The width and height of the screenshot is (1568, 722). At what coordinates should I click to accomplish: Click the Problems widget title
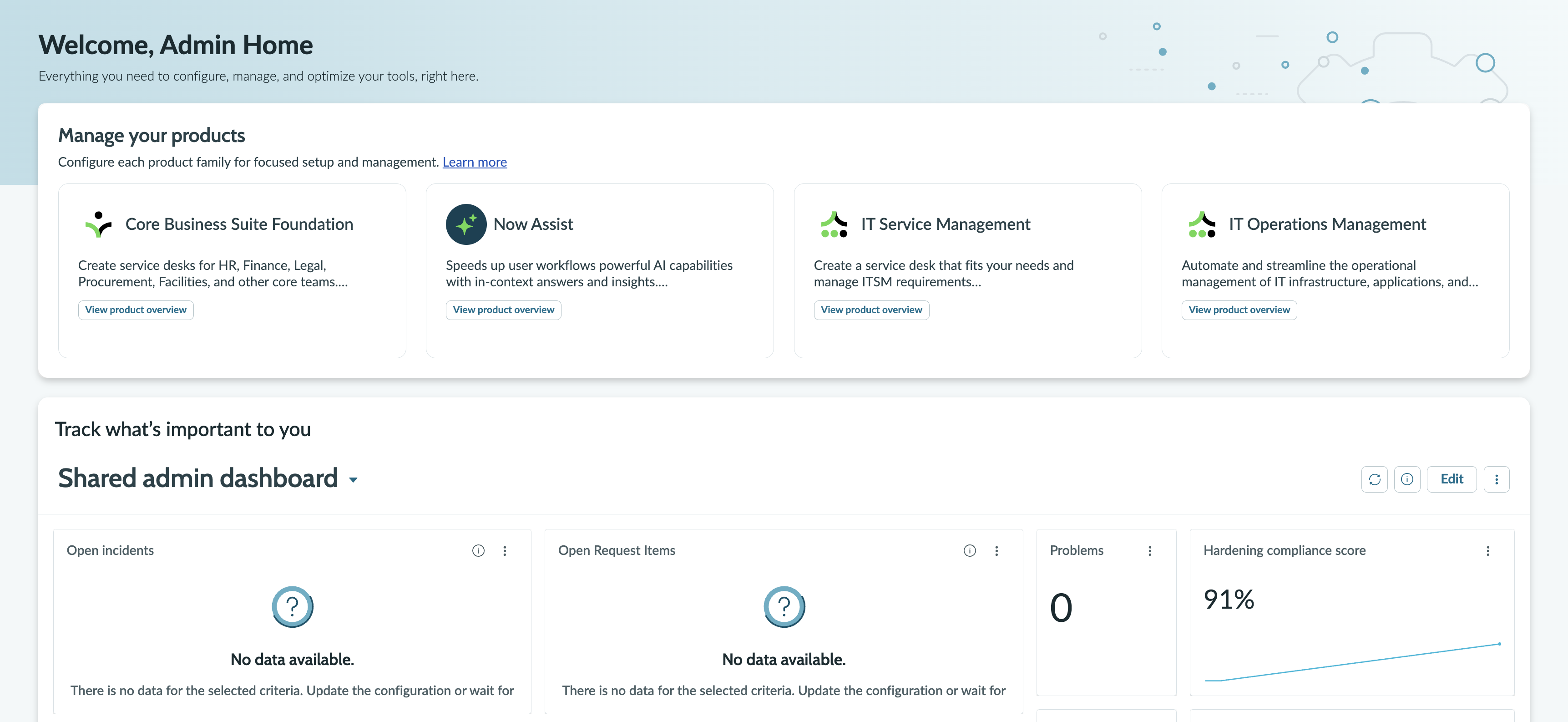1076,550
